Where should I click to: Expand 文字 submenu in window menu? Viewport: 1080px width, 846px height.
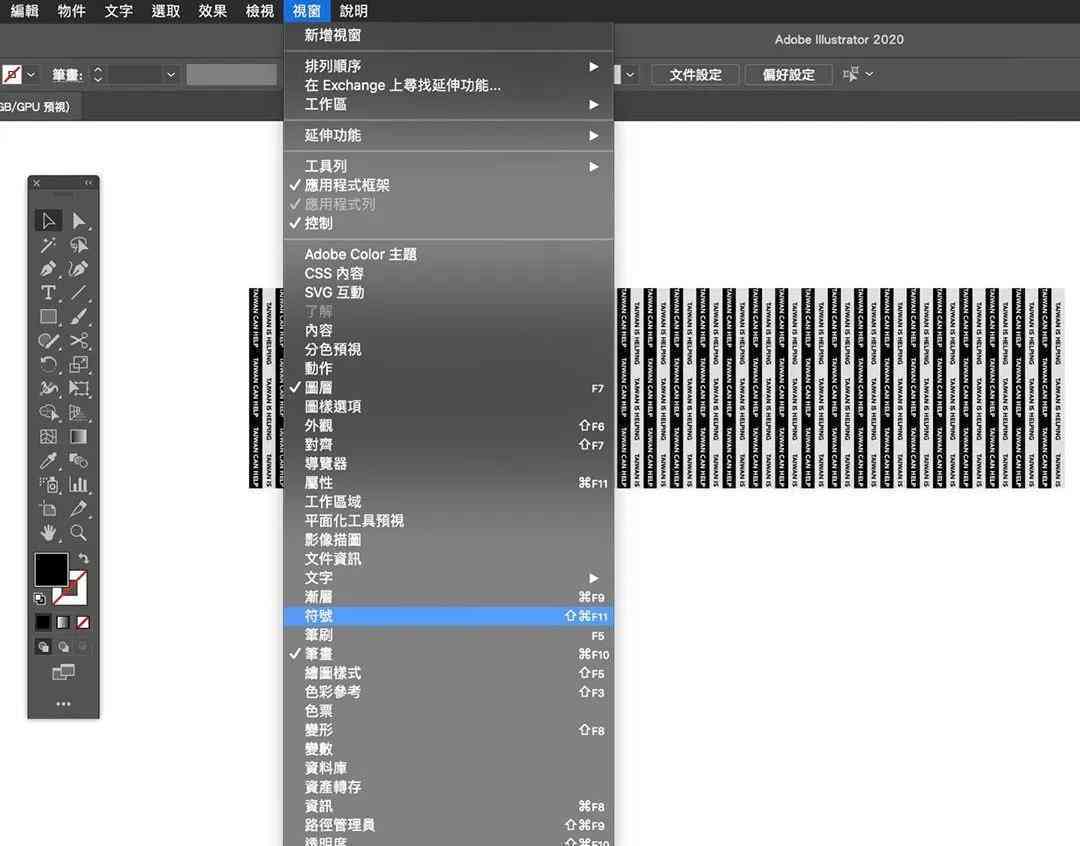click(x=448, y=578)
